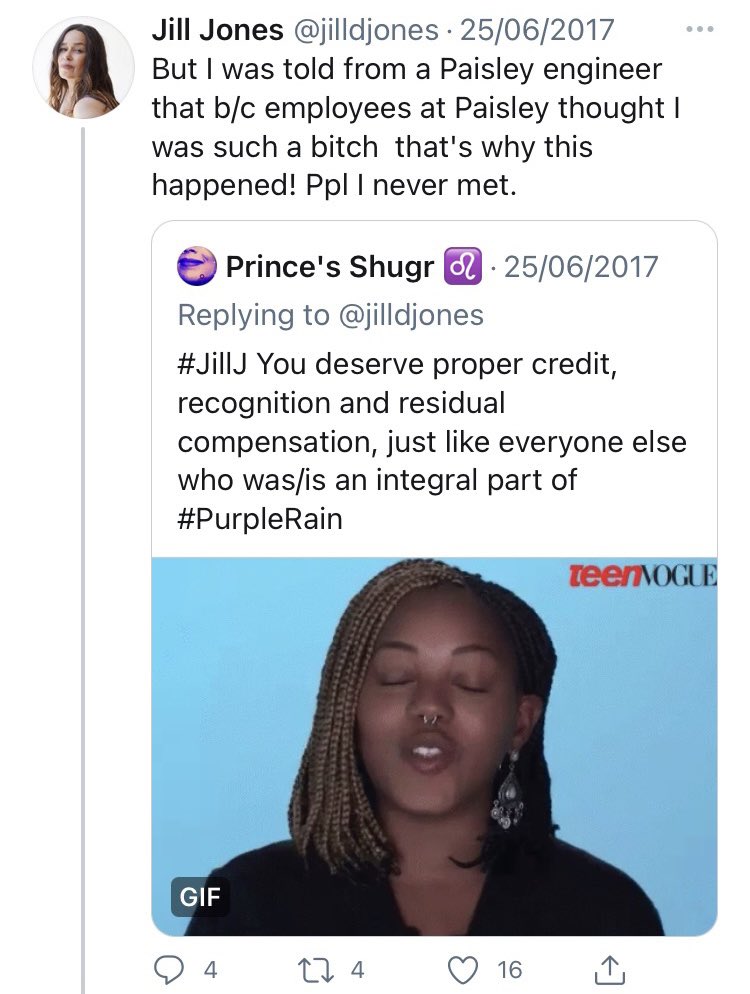Tap Prince's Shugr purple lips avatar
Viewport: 750px width, 994px height.
click(197, 266)
